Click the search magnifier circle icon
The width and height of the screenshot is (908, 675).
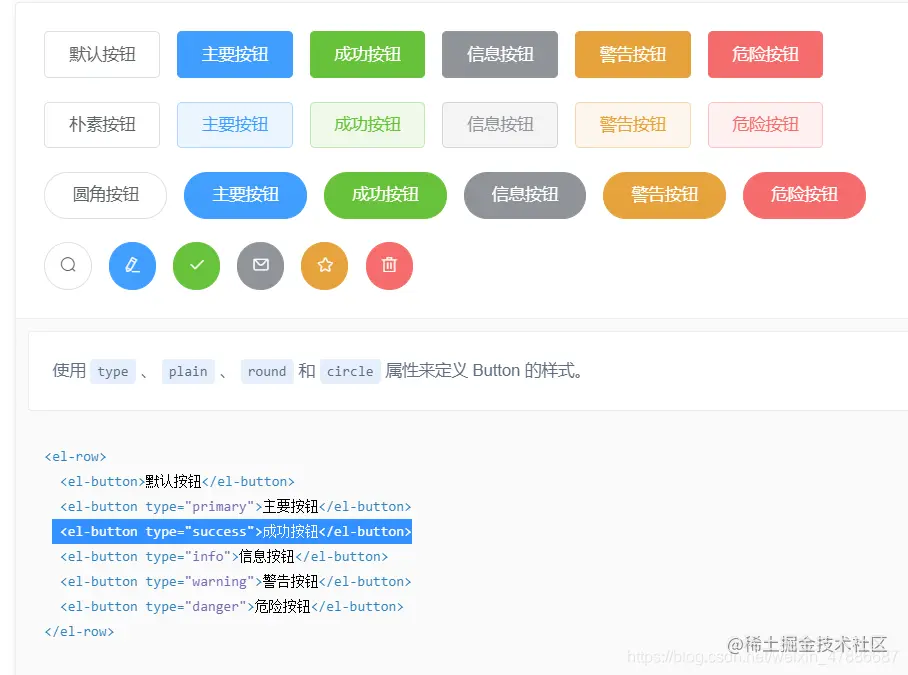[68, 265]
